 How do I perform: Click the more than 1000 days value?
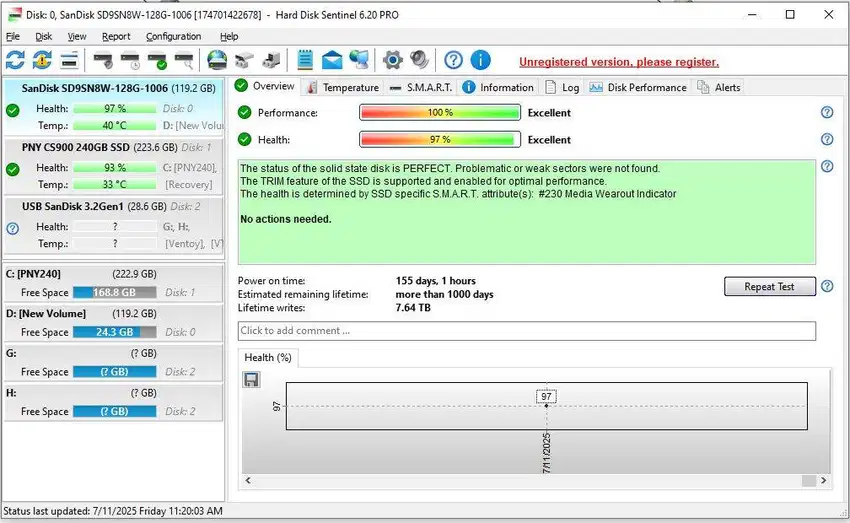coord(445,294)
